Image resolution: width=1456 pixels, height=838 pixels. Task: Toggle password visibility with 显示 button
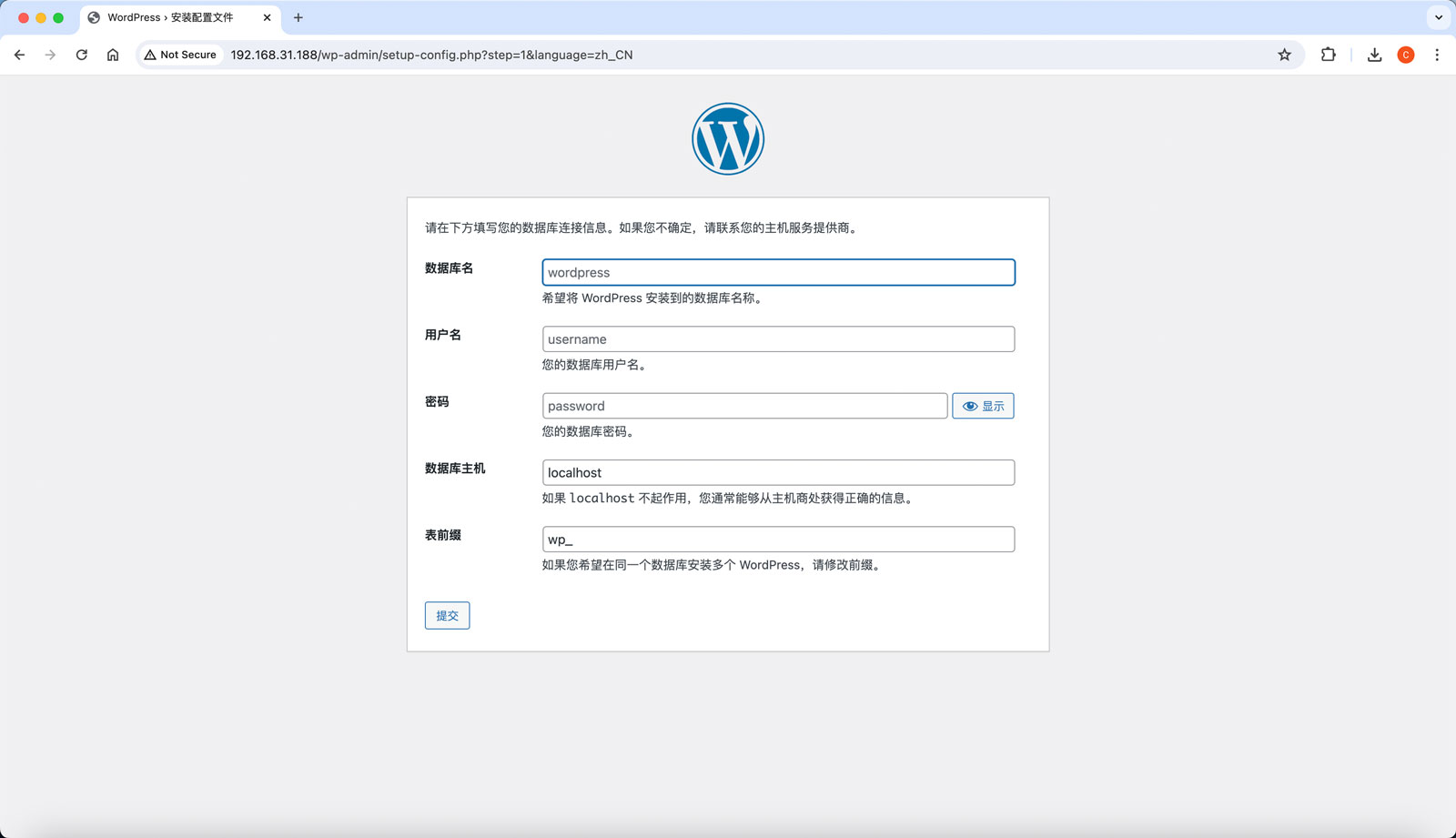[983, 406]
